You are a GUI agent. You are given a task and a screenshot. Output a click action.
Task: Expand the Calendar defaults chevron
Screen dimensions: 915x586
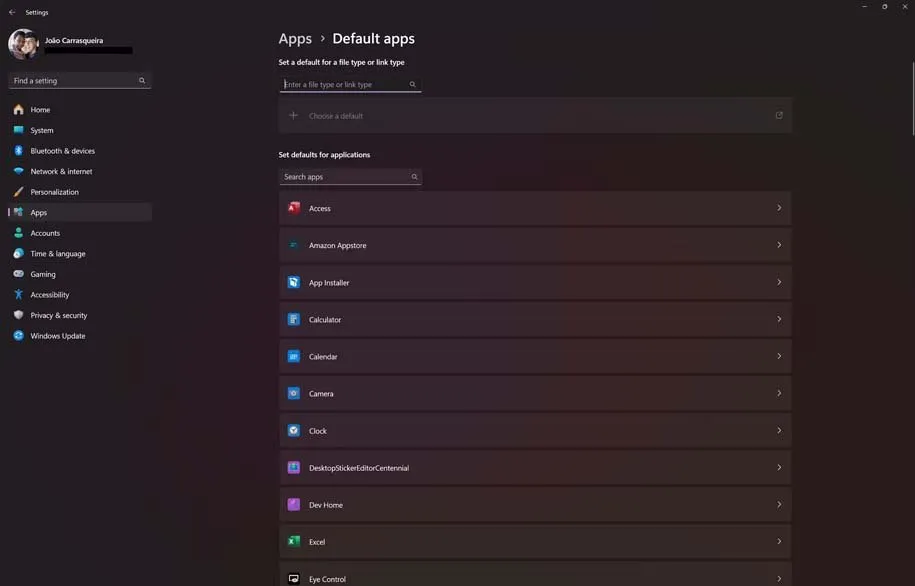pos(779,357)
